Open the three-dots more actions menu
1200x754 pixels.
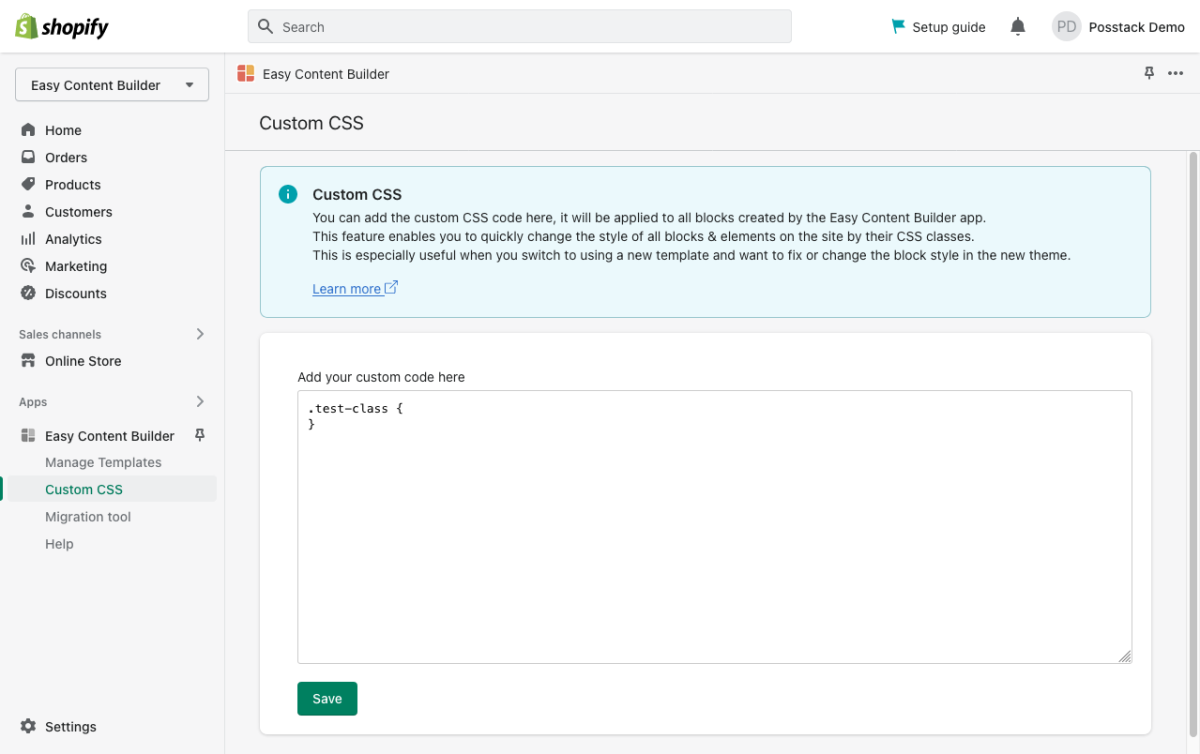pyautogui.click(x=1176, y=73)
